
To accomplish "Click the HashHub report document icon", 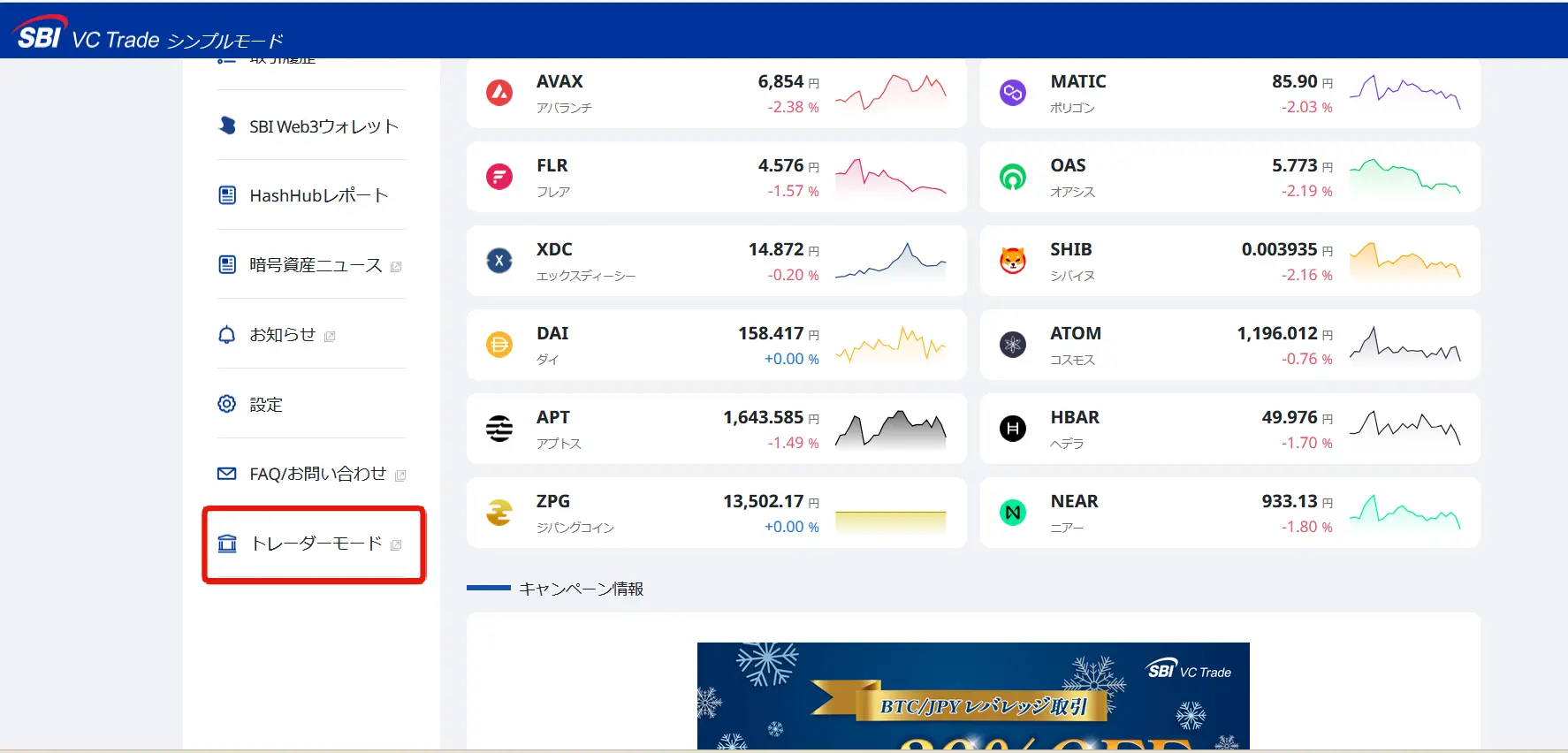I will click(227, 195).
